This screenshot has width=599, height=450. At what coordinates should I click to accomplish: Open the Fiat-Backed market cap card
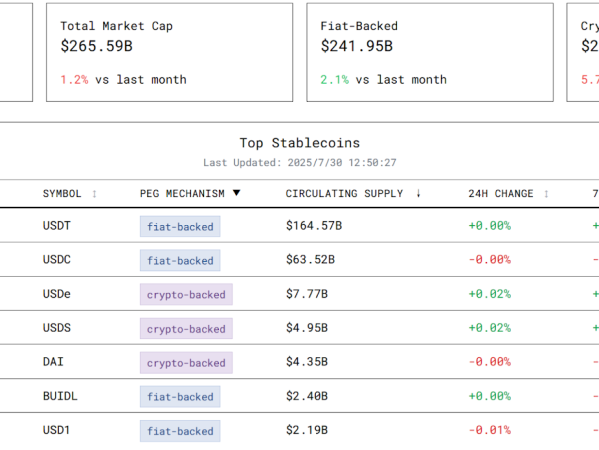(430, 52)
